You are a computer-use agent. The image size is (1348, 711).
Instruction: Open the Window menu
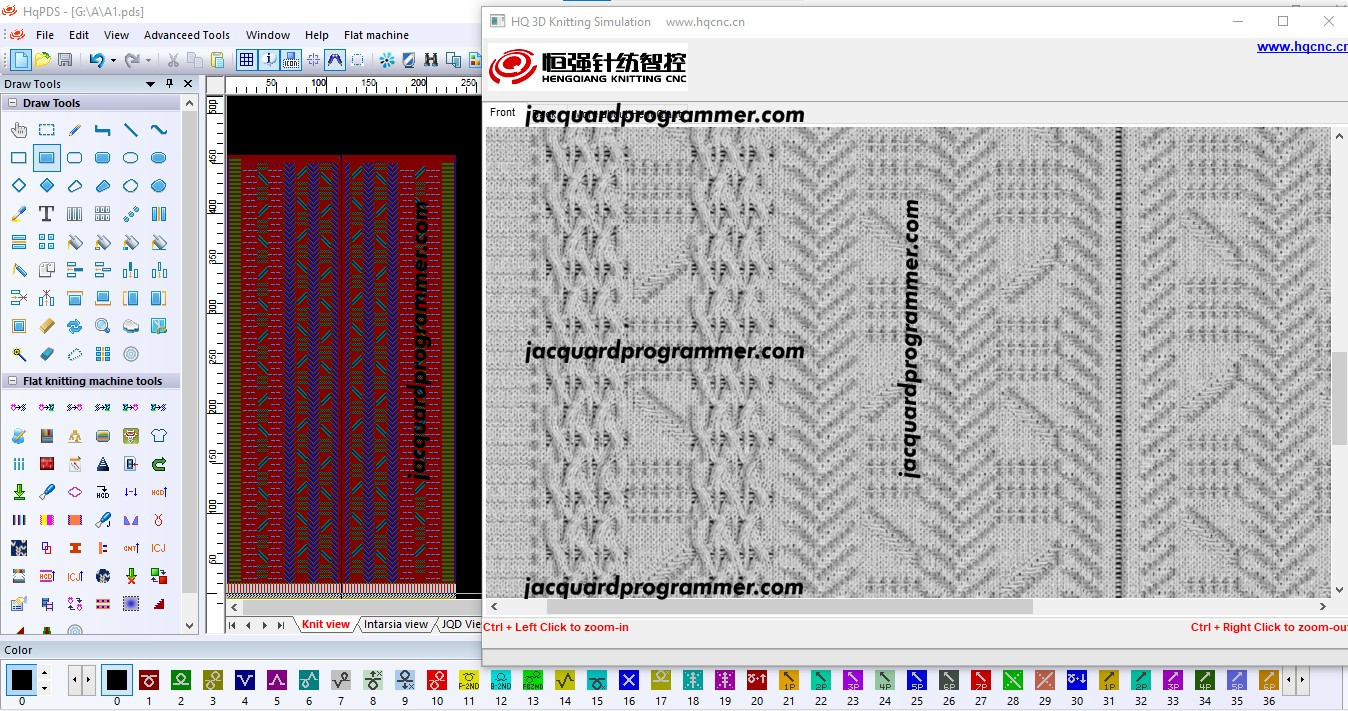pos(268,35)
